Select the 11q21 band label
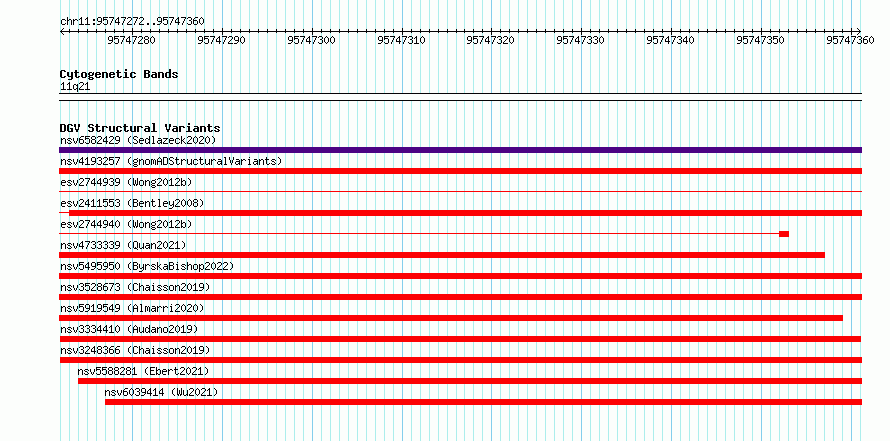The image size is (890, 441). coord(75,86)
